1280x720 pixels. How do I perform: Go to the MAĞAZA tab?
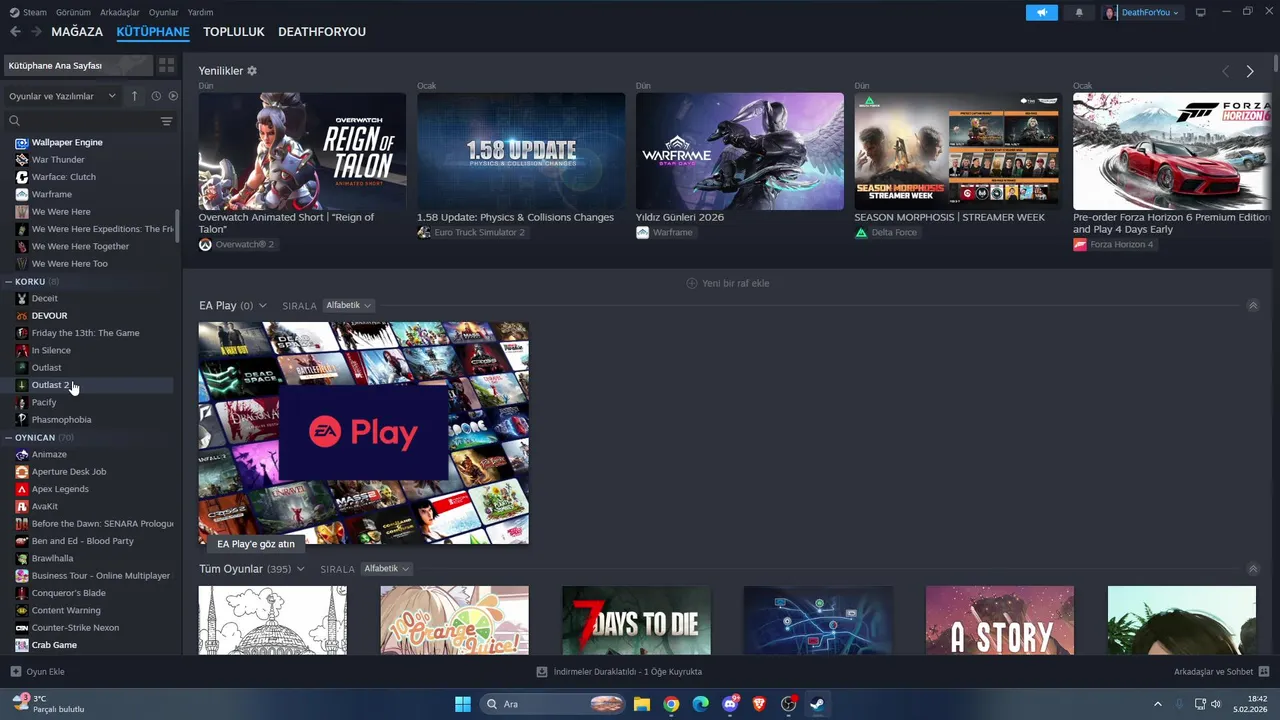77,32
